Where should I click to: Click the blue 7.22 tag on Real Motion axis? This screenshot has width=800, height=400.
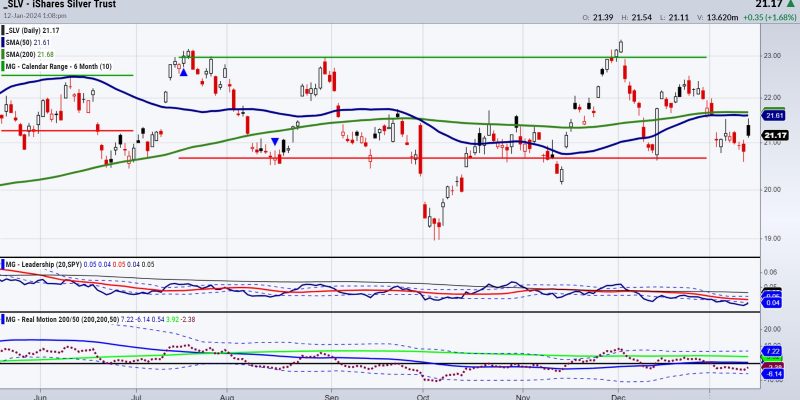[771, 352]
